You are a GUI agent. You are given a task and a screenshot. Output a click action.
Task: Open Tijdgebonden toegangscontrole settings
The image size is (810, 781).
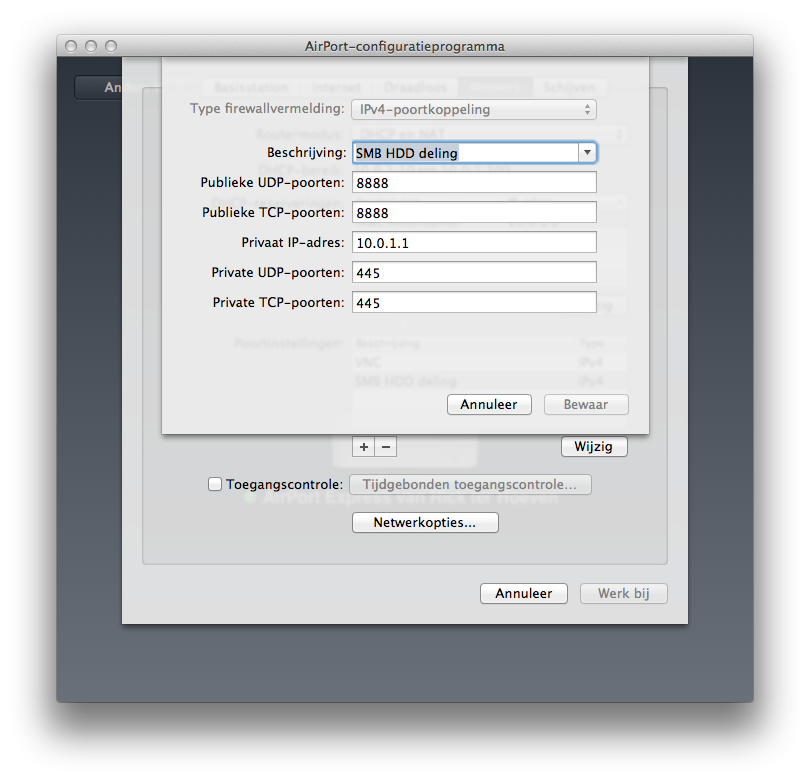point(470,485)
